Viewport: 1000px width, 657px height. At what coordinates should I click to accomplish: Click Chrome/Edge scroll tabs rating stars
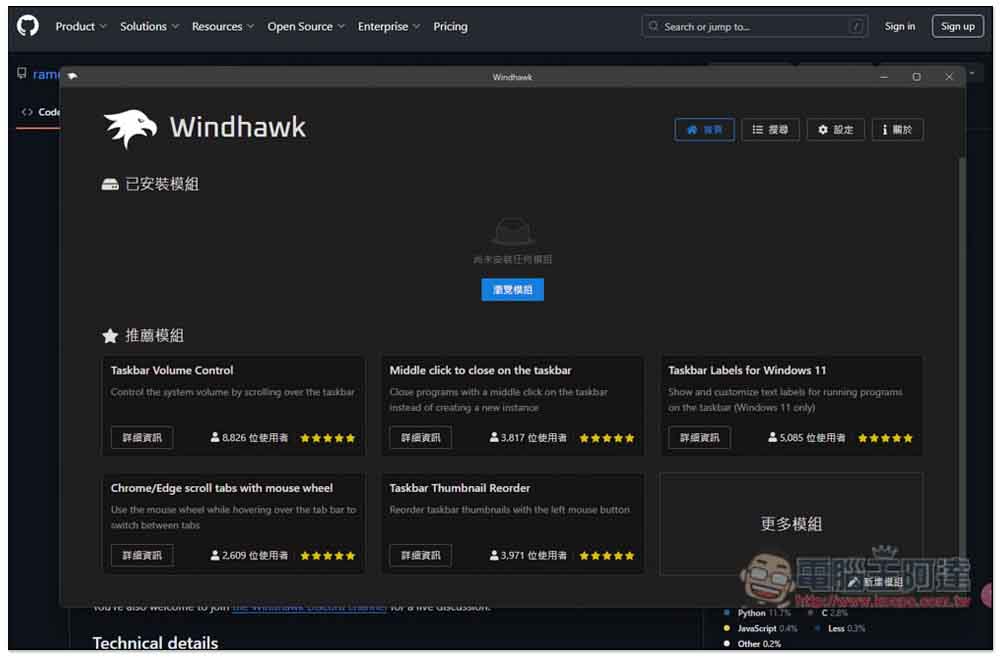click(327, 556)
